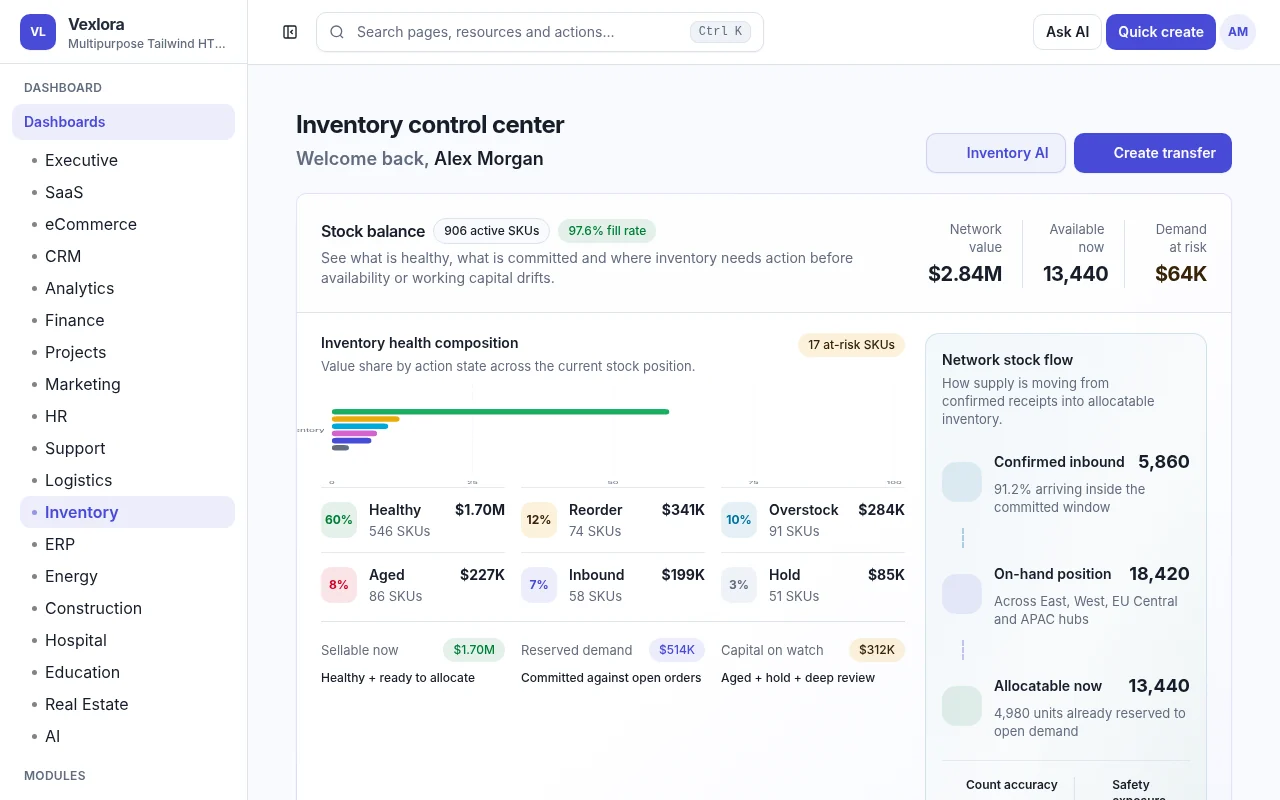Open the Projects dashboard
The height and width of the screenshot is (800, 1280).
[x=127, y=352]
